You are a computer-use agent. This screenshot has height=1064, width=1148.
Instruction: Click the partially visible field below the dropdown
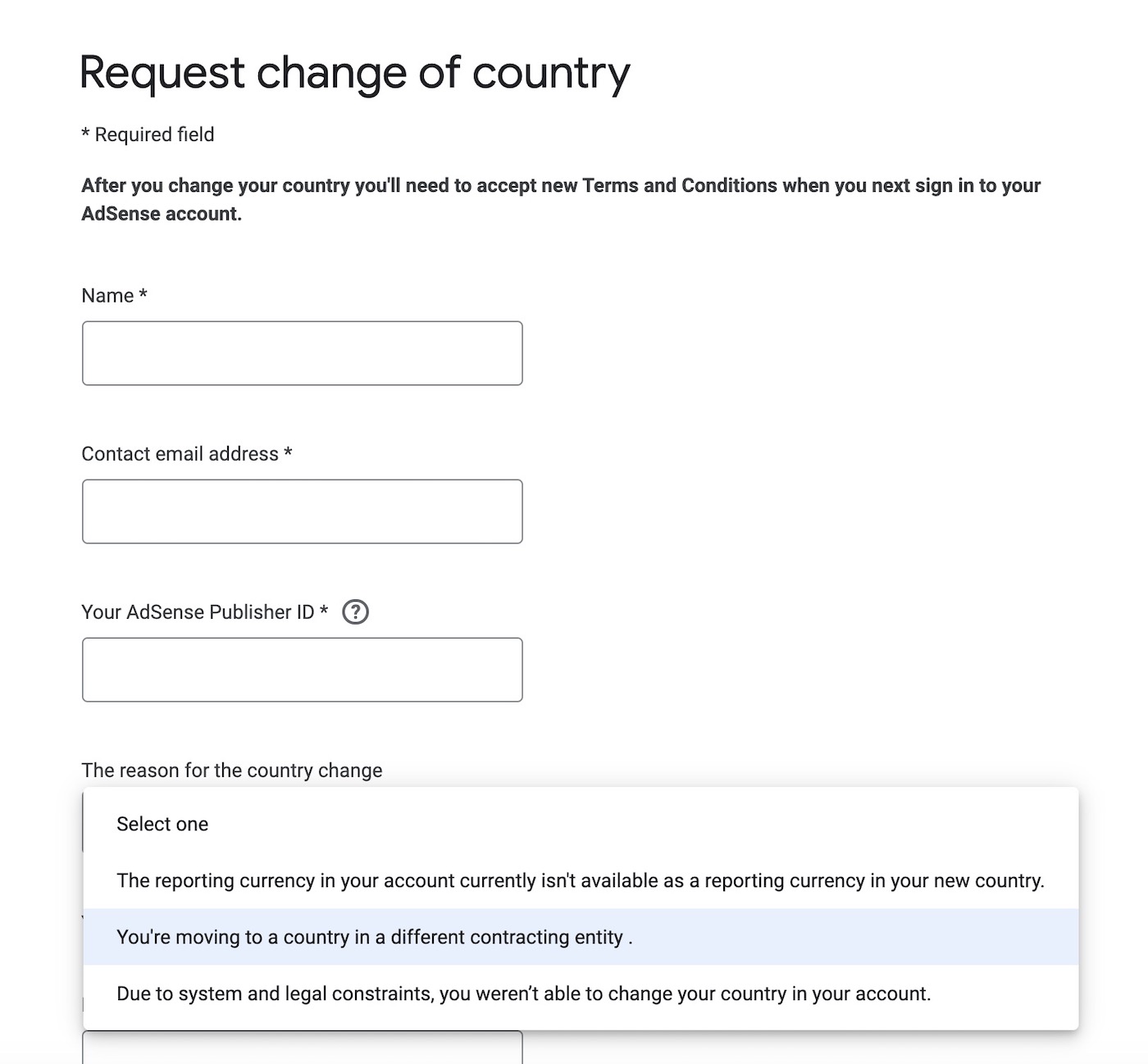(302, 1048)
